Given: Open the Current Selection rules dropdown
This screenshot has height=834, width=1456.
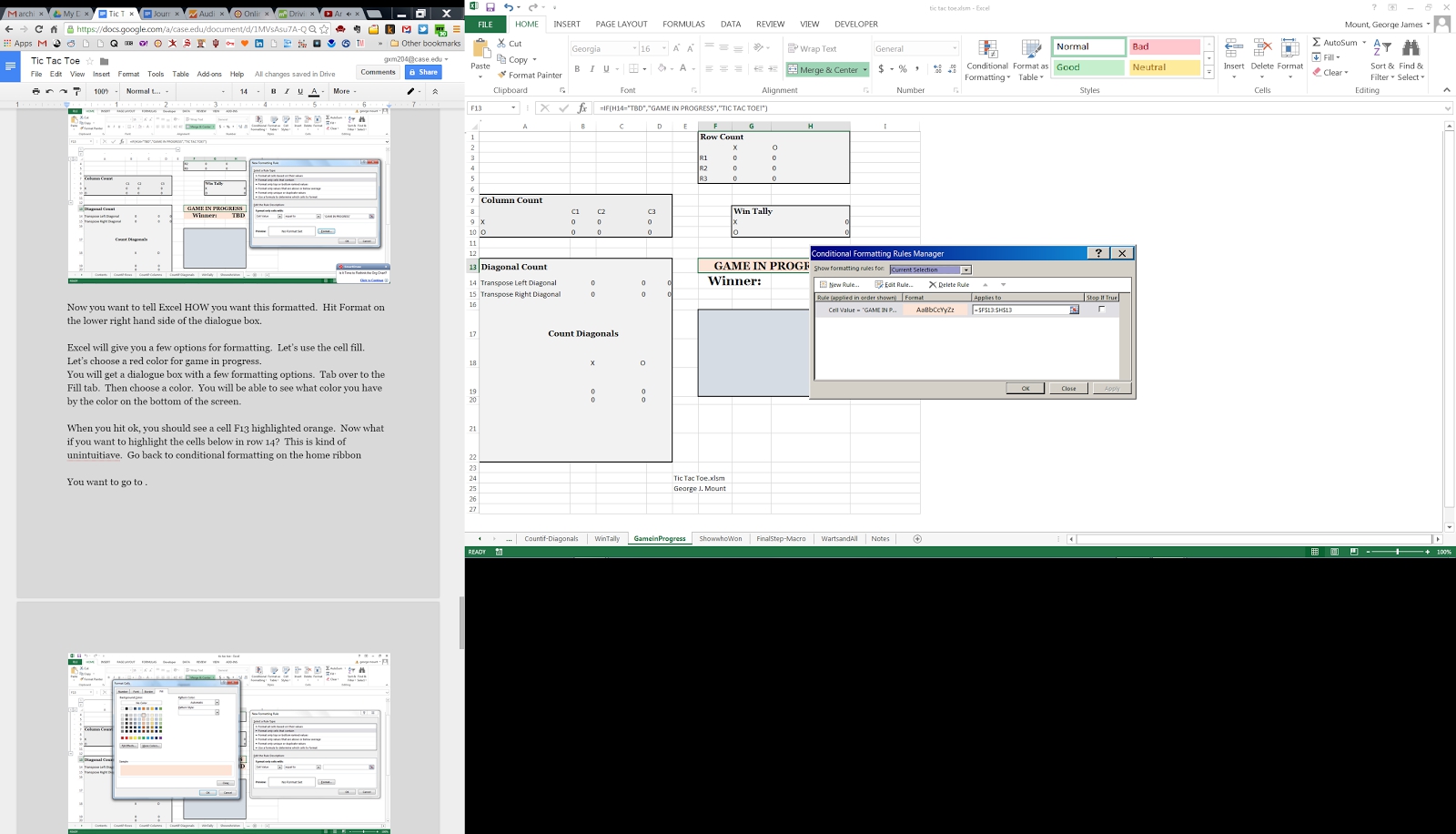Looking at the screenshot, I should click(966, 270).
